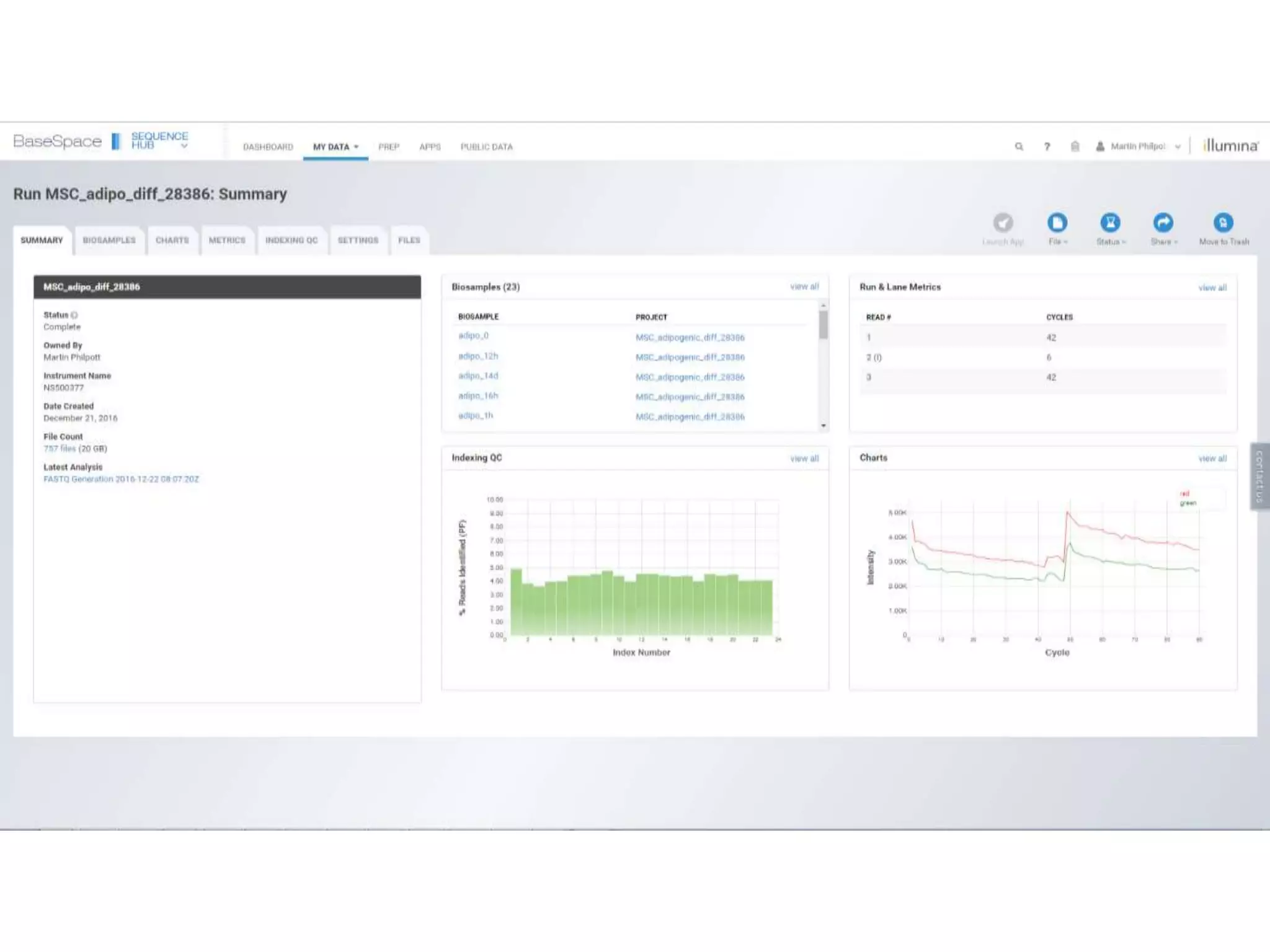Viewport: 1270px width, 952px height.
Task: Expand the Sequence Hub product switcher
Action: (x=184, y=147)
